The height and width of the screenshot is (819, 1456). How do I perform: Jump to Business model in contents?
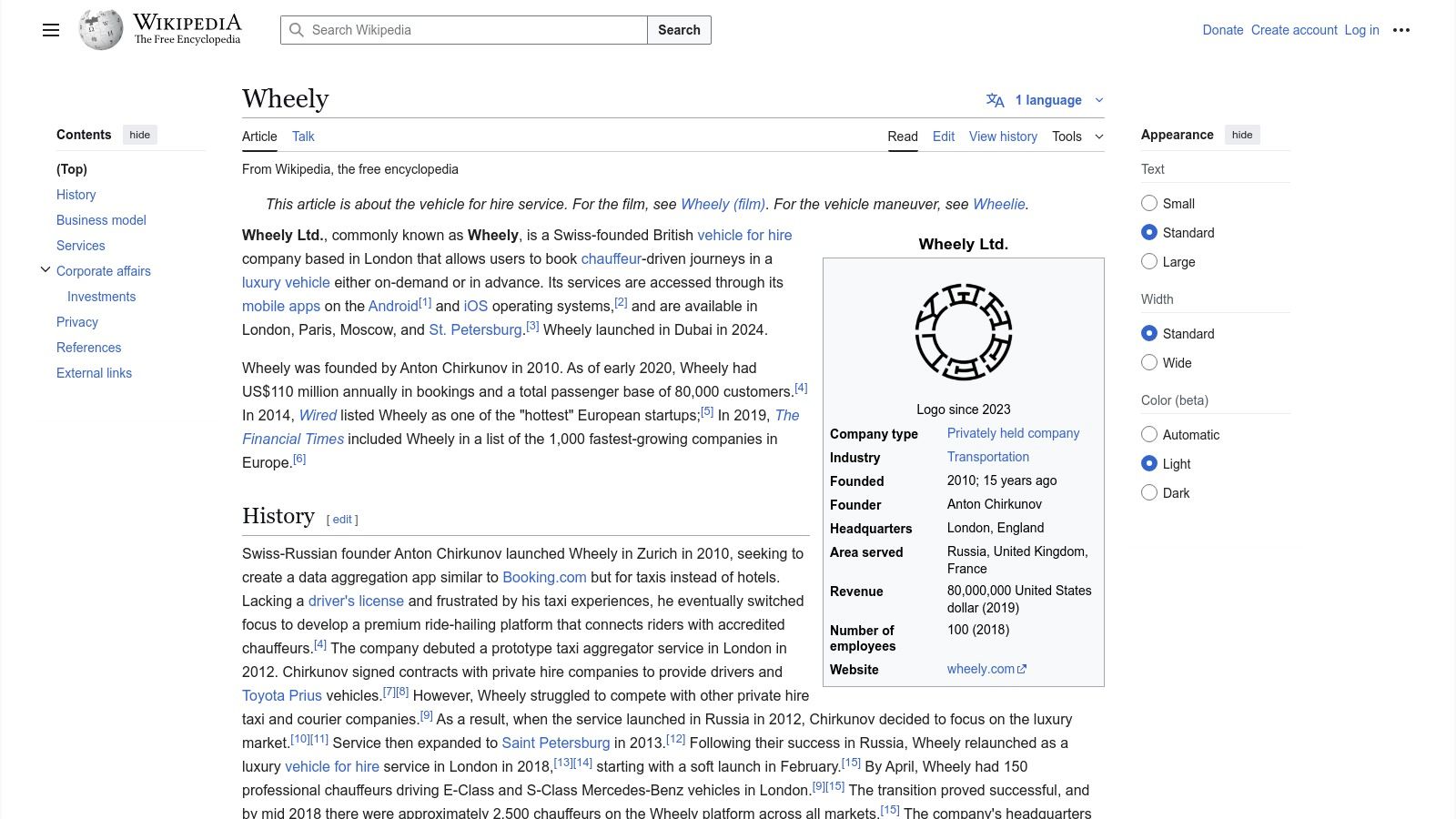tap(101, 220)
